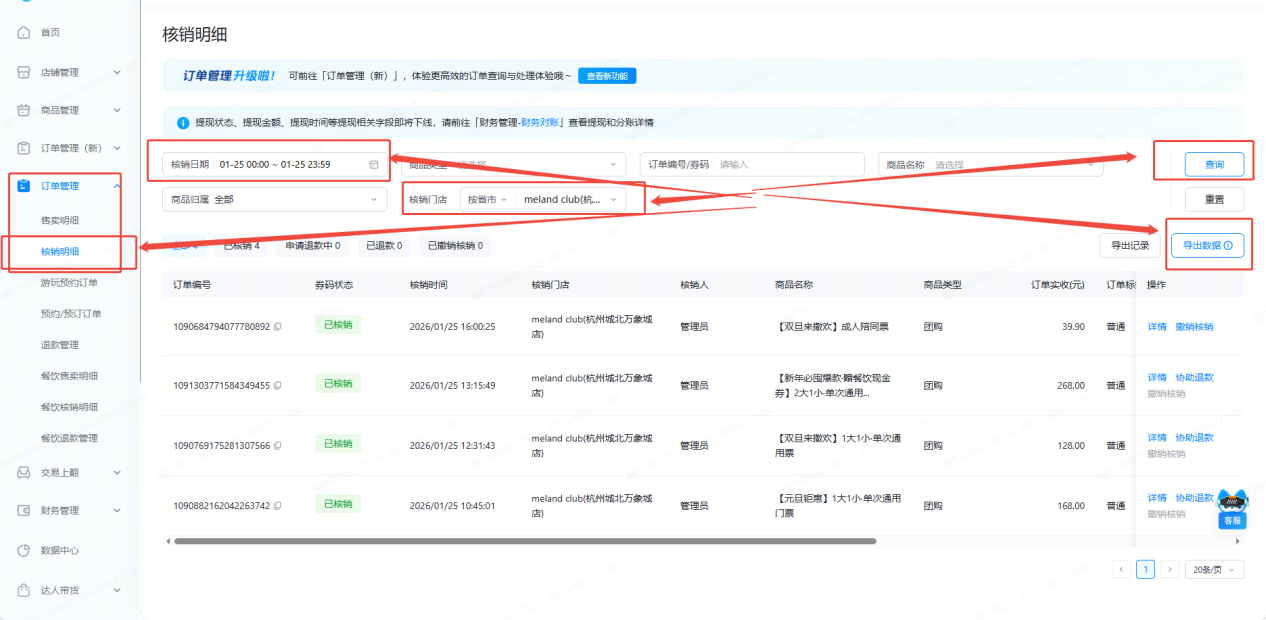The height and width of the screenshot is (620, 1266).
Task: Click the calendar icon in 核销日期 field
Action: (374, 164)
